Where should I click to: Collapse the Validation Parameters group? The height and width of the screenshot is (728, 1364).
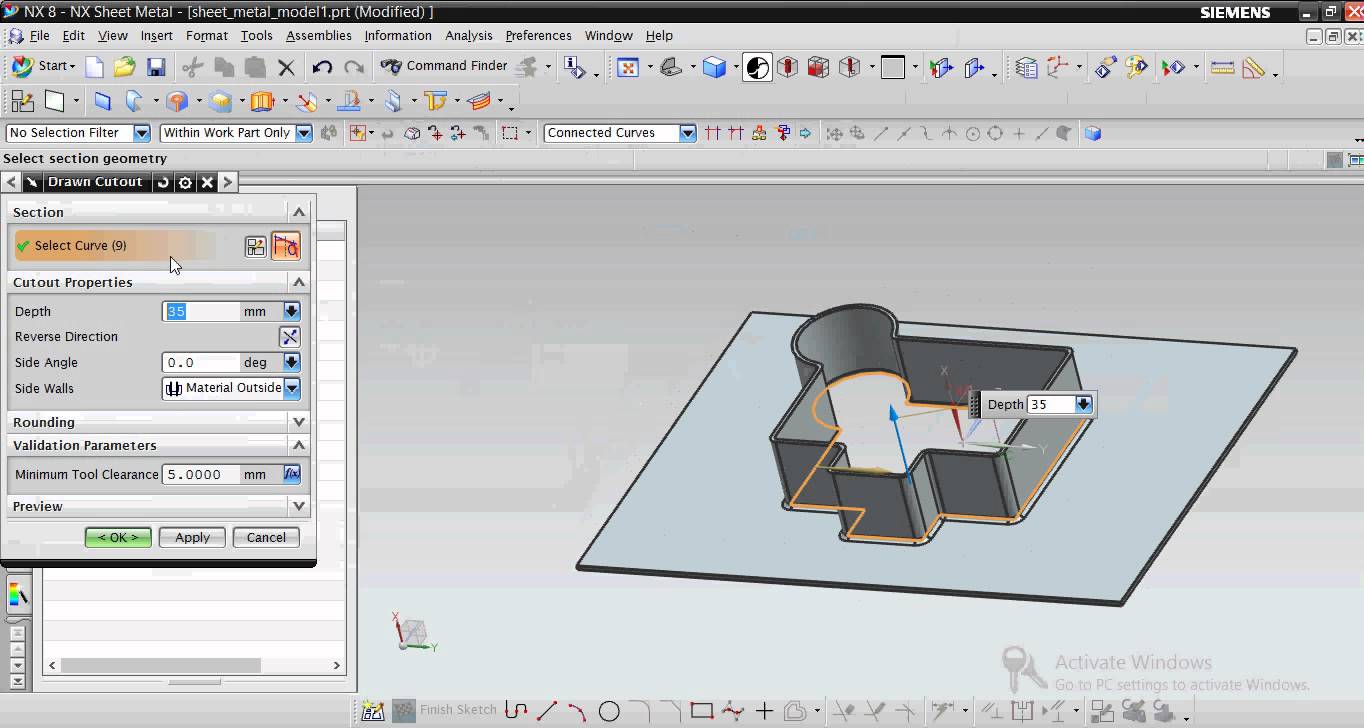(298, 445)
